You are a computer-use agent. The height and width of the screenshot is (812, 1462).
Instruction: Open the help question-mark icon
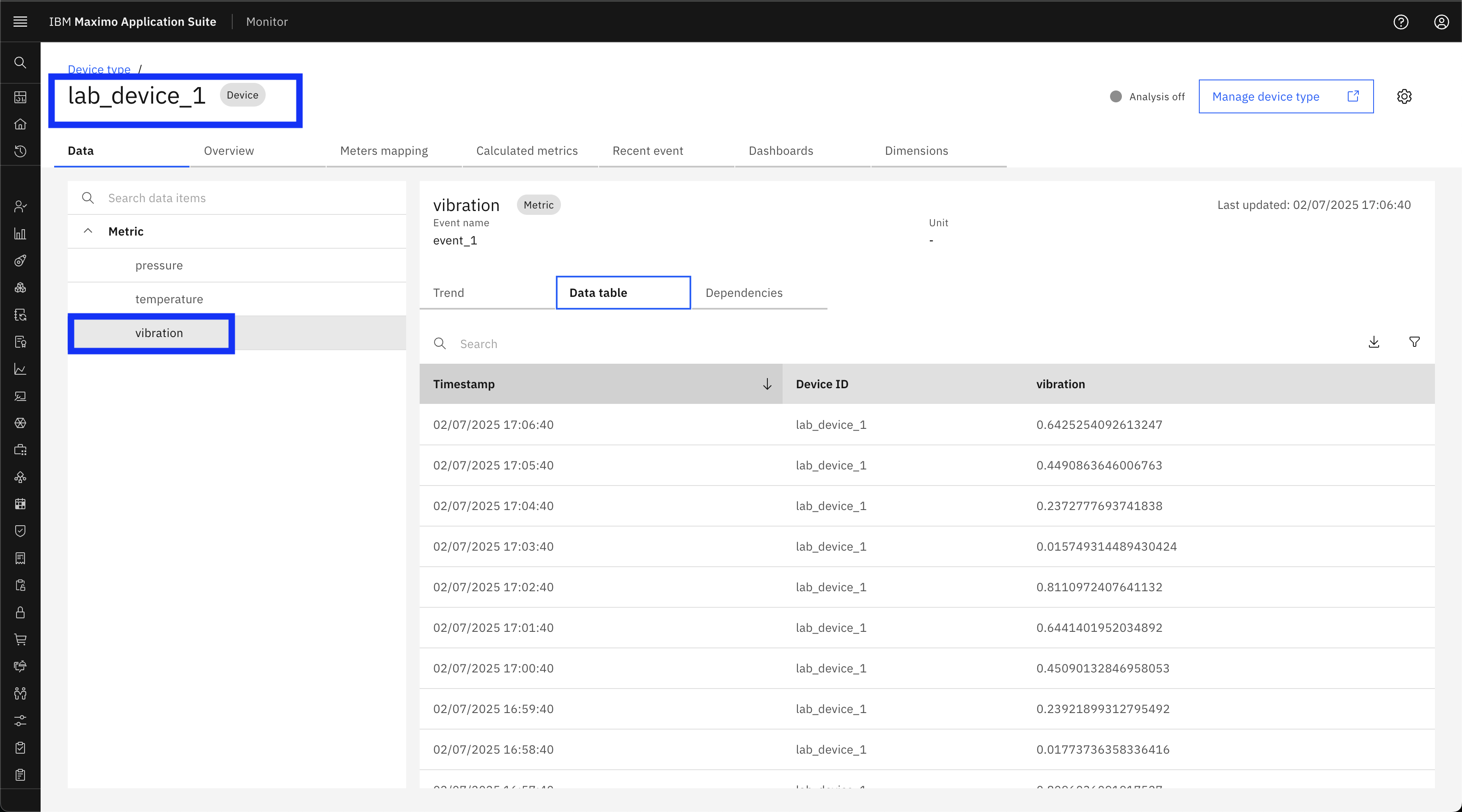1401,22
